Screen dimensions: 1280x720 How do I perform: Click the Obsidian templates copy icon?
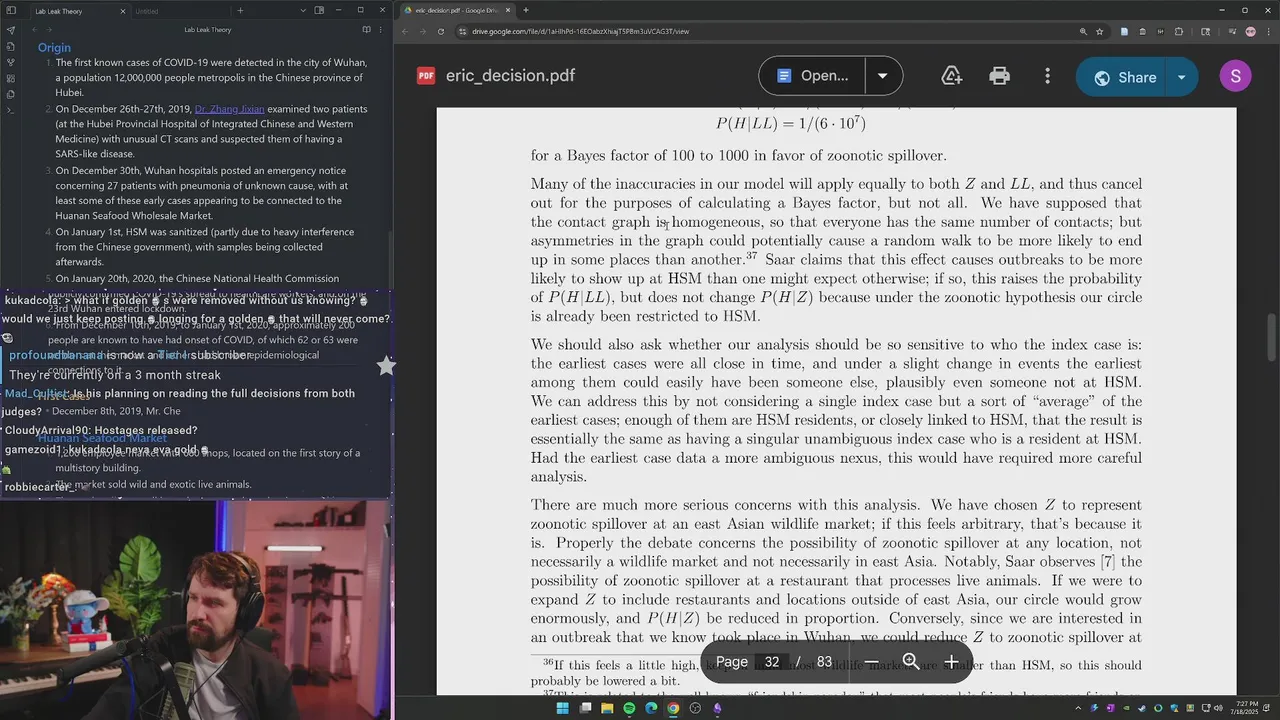pyautogui.click(x=11, y=94)
